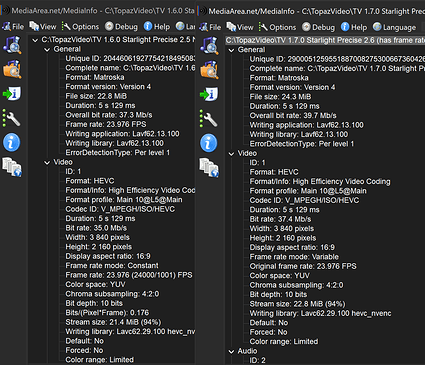The image size is (425, 365).
Task: Select 'Writing library: Lavc62.29.100 hevc_nvenc' row in TV 1.7.0 window
Action: coord(320,313)
